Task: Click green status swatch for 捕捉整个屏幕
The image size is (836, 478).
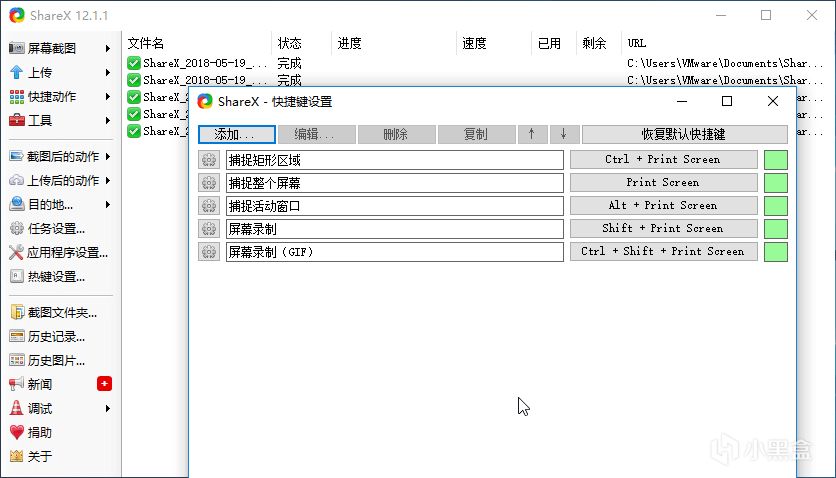Action: [x=776, y=183]
